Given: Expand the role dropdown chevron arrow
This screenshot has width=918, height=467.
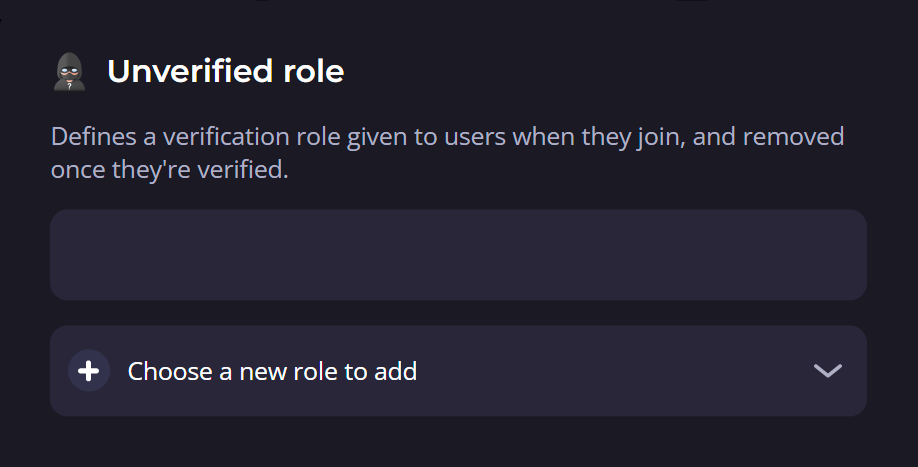Looking at the screenshot, I should click(x=827, y=371).
